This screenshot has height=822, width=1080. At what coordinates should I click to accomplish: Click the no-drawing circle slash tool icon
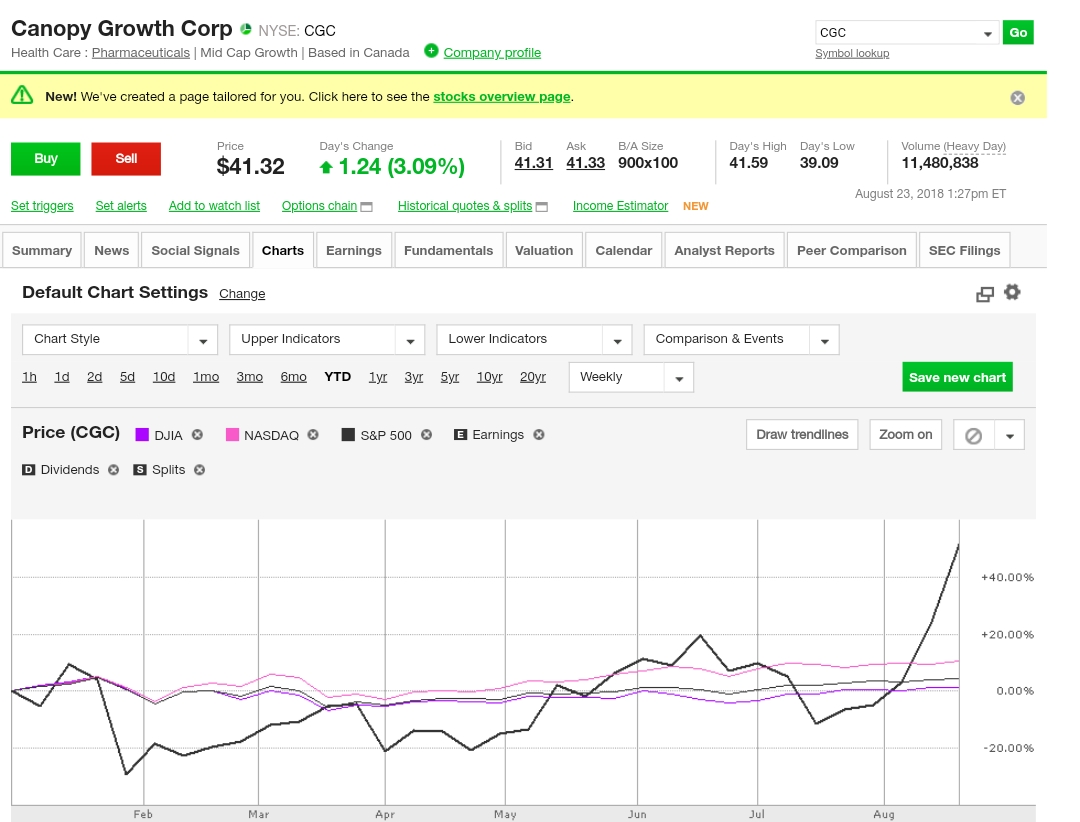(973, 435)
